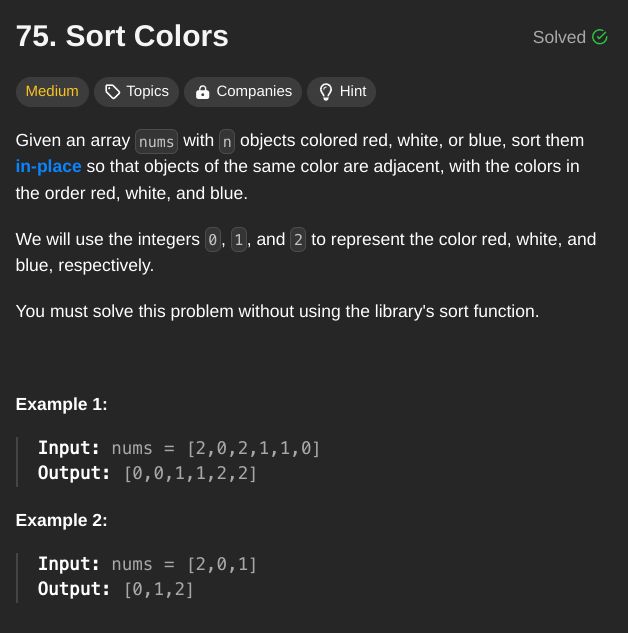Open the Companies pill button
This screenshot has width=628, height=633.
(243, 92)
